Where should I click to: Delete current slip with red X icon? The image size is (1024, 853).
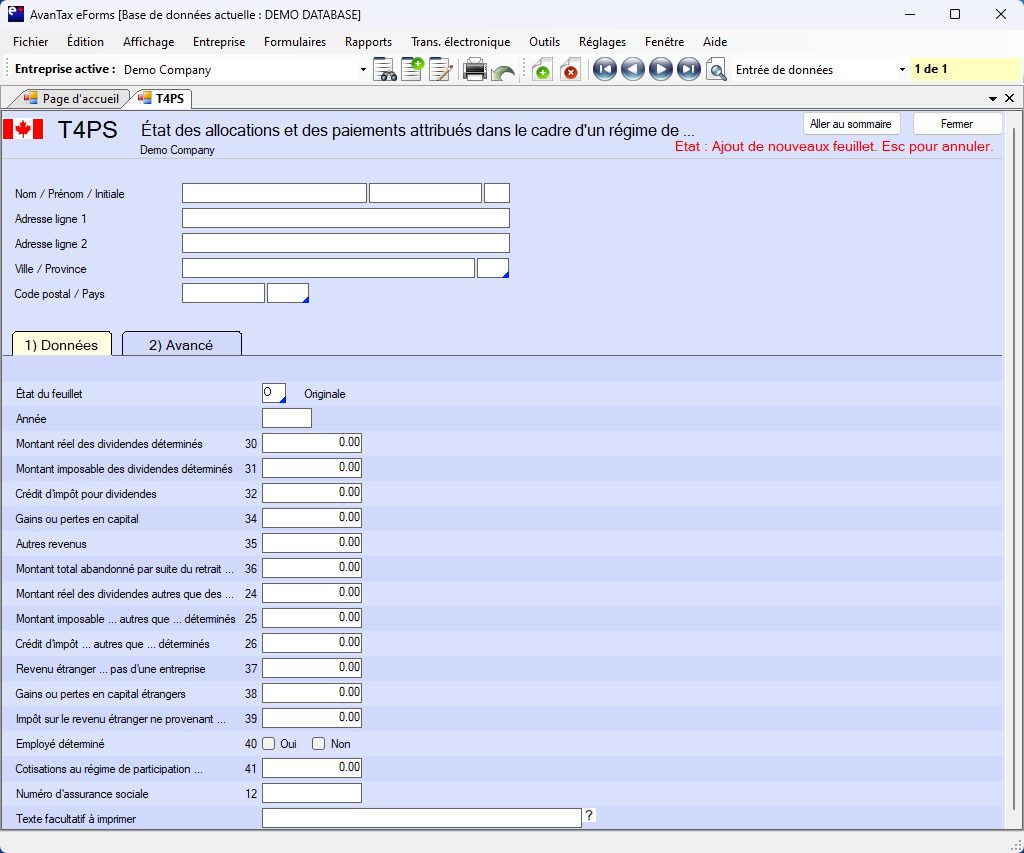click(570, 70)
